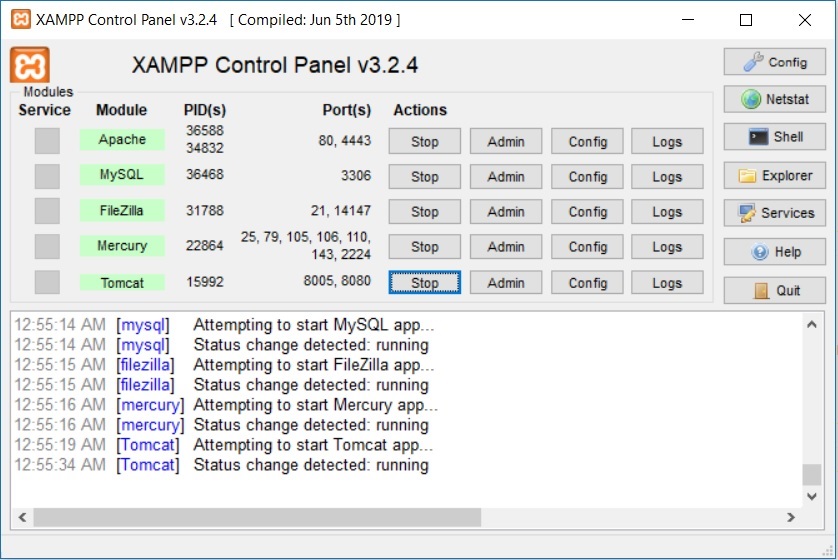838x560 pixels.
Task: Stop the Mercury module
Action: (424, 247)
